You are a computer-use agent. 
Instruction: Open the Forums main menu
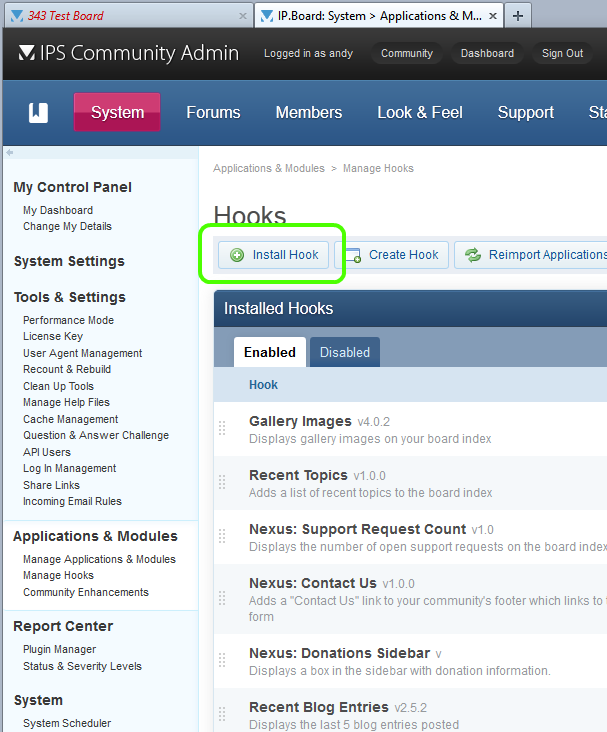(x=213, y=113)
